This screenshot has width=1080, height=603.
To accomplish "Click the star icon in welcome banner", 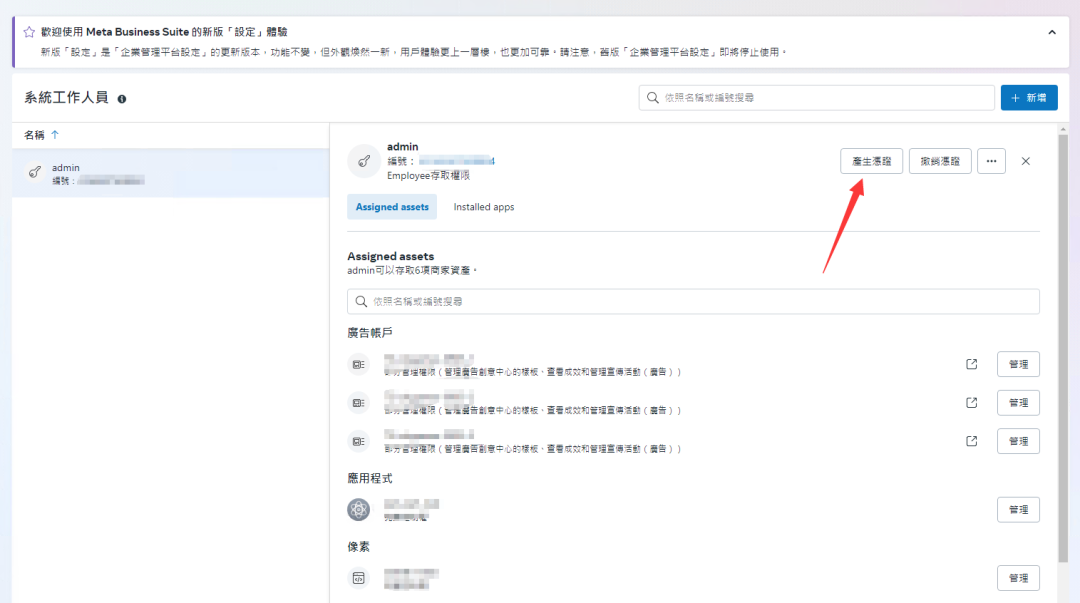I will (x=29, y=32).
